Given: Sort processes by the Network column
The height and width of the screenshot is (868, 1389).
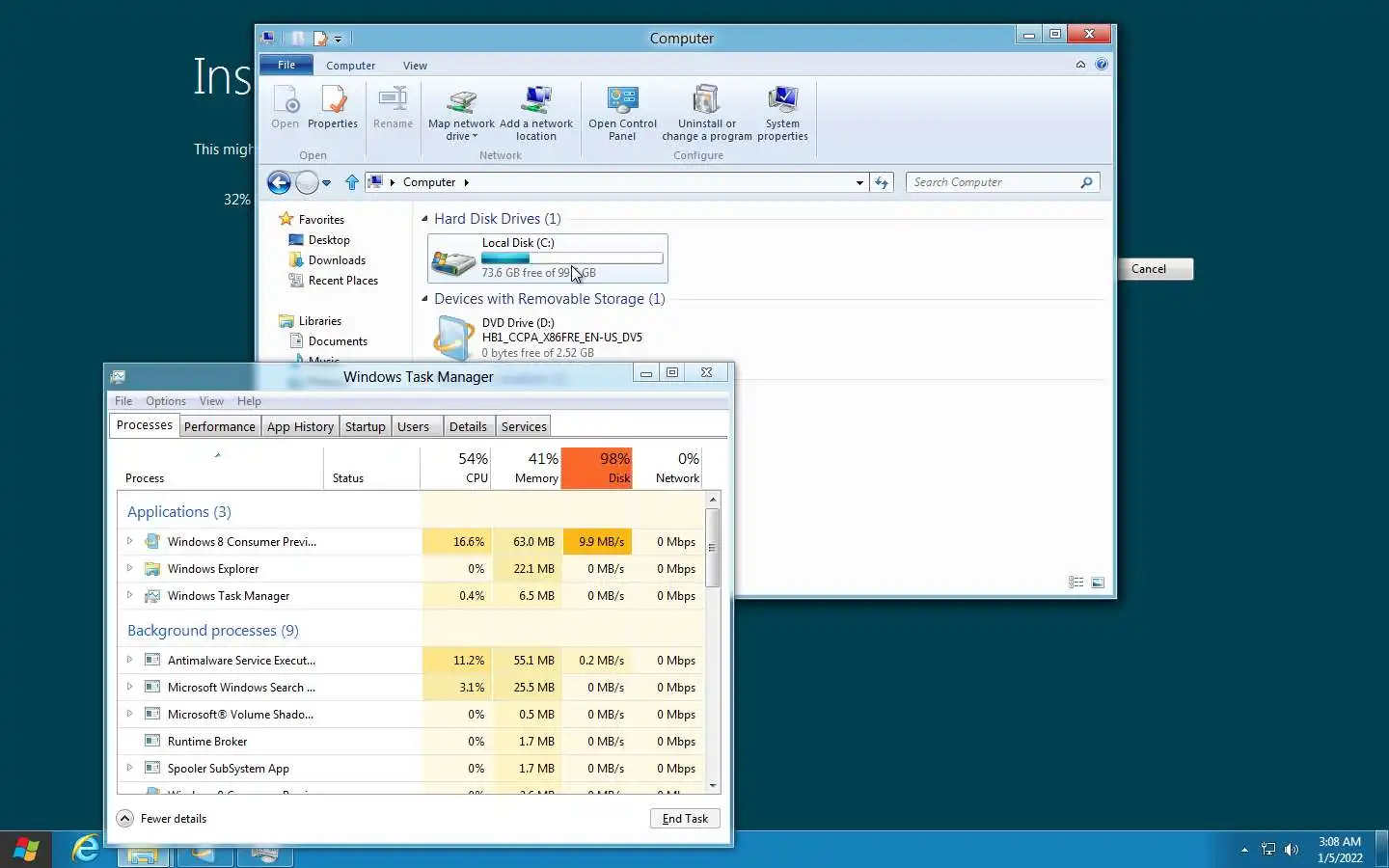Looking at the screenshot, I should point(667,468).
